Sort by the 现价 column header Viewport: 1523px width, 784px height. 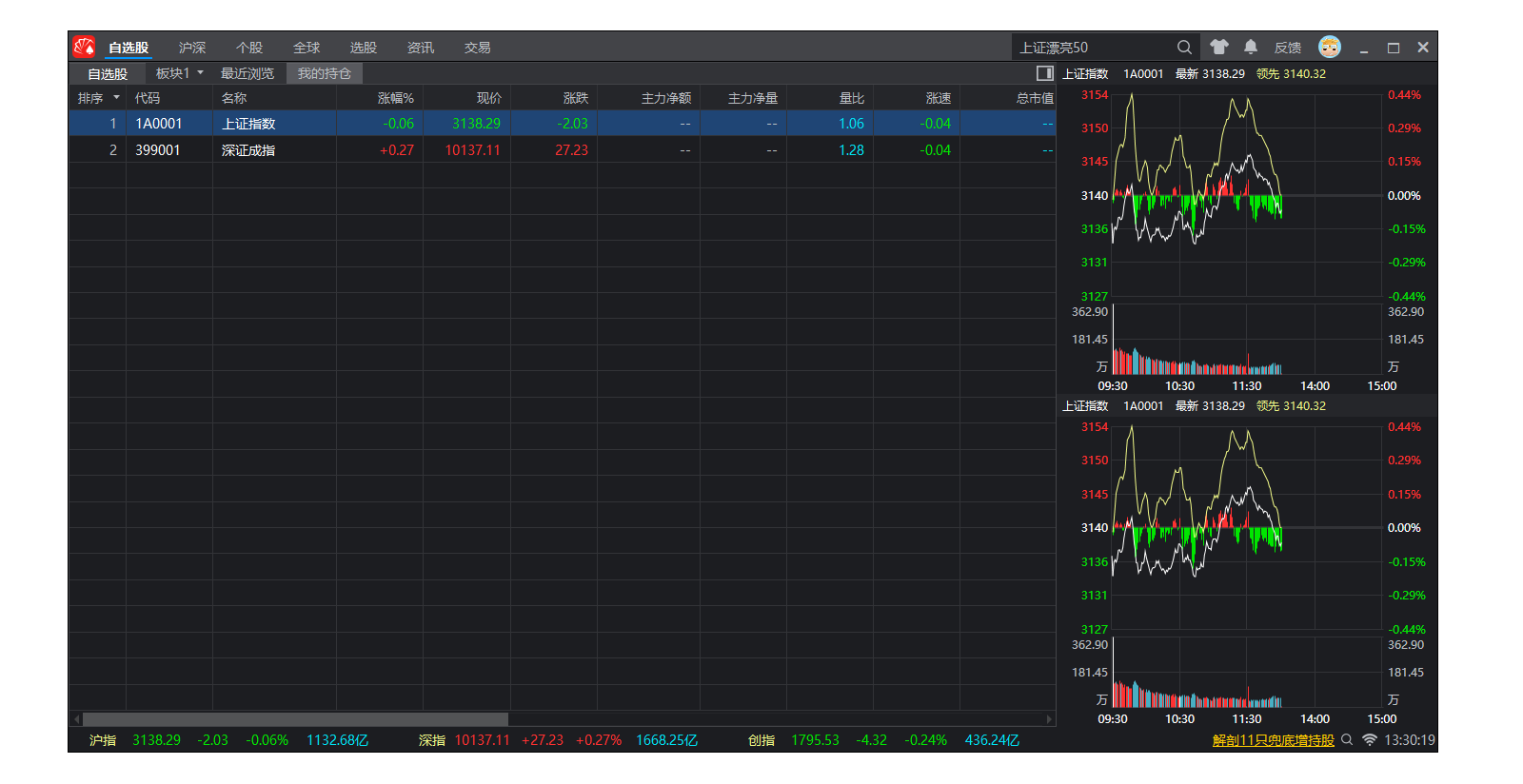coord(488,98)
